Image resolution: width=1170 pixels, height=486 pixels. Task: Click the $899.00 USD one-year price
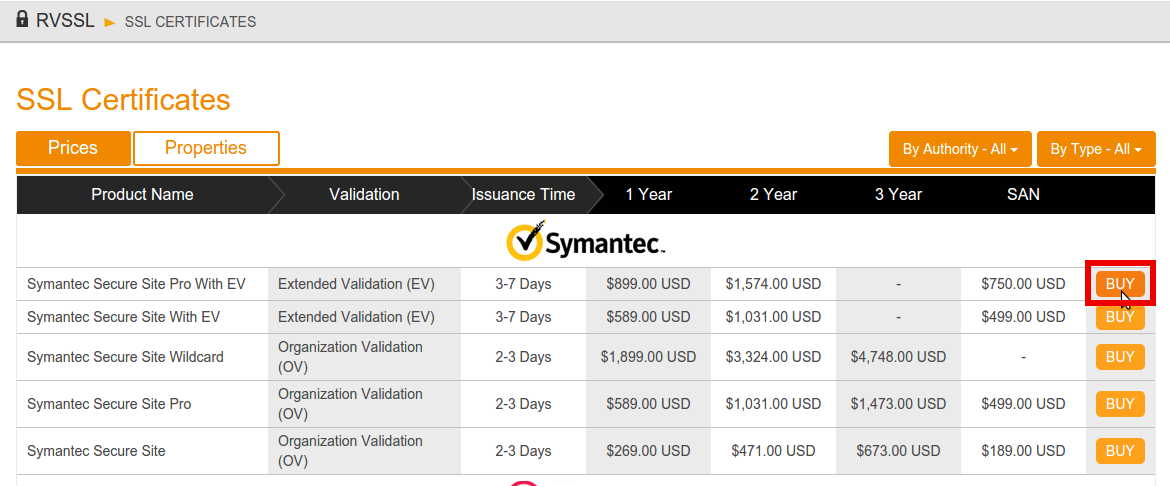point(648,284)
